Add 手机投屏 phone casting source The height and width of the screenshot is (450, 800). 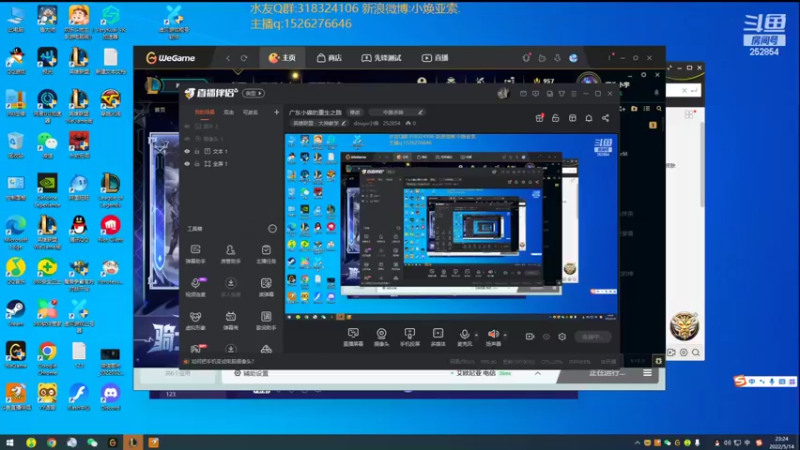[x=410, y=337]
